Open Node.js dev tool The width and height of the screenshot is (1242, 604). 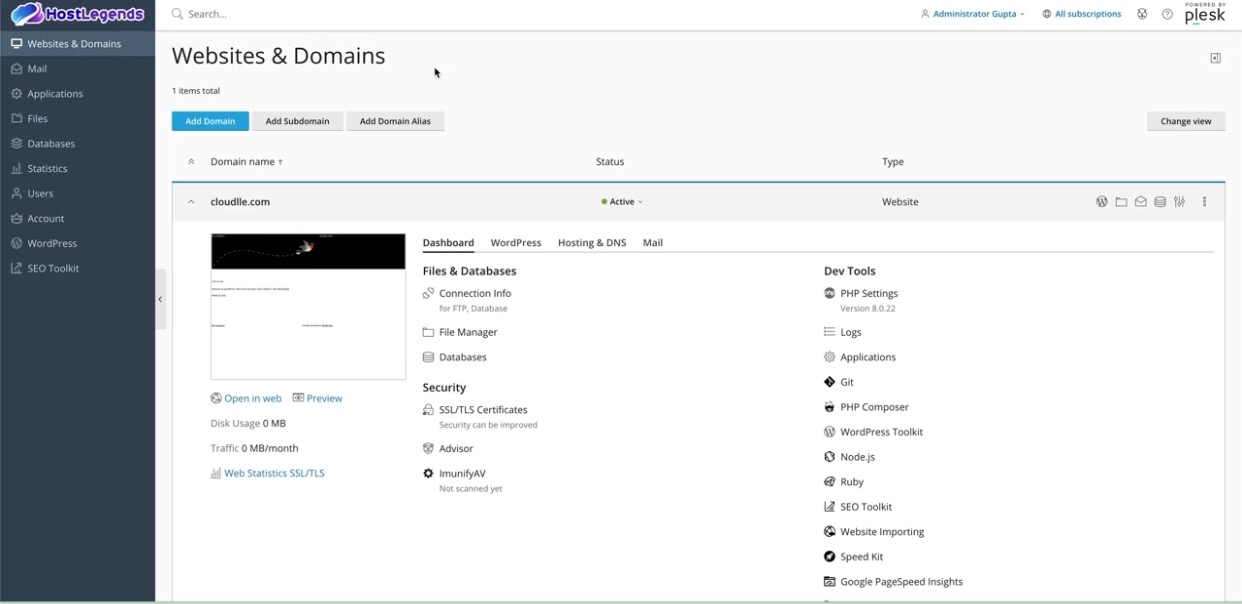857,457
